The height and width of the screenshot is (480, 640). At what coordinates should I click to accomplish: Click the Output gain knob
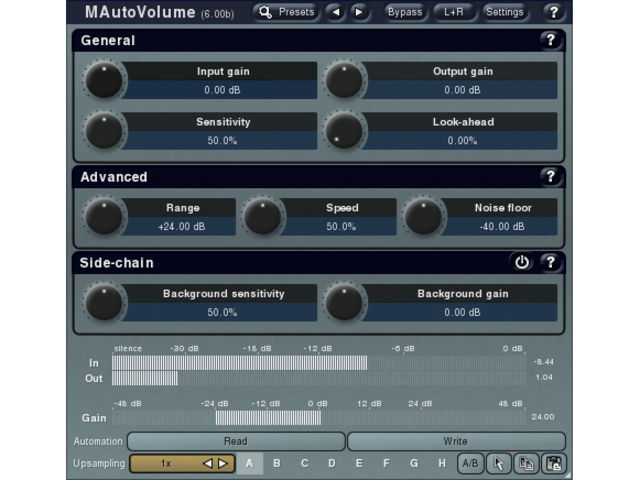click(x=344, y=80)
